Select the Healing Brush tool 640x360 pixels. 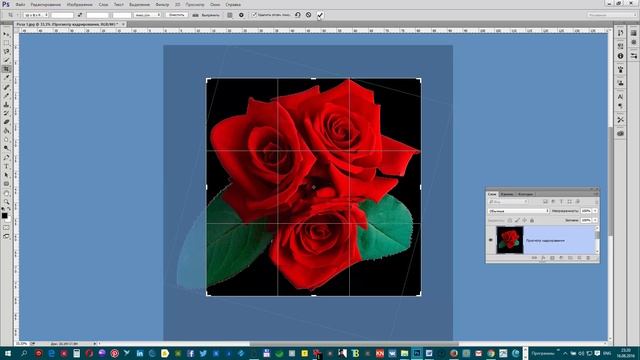click(6, 87)
